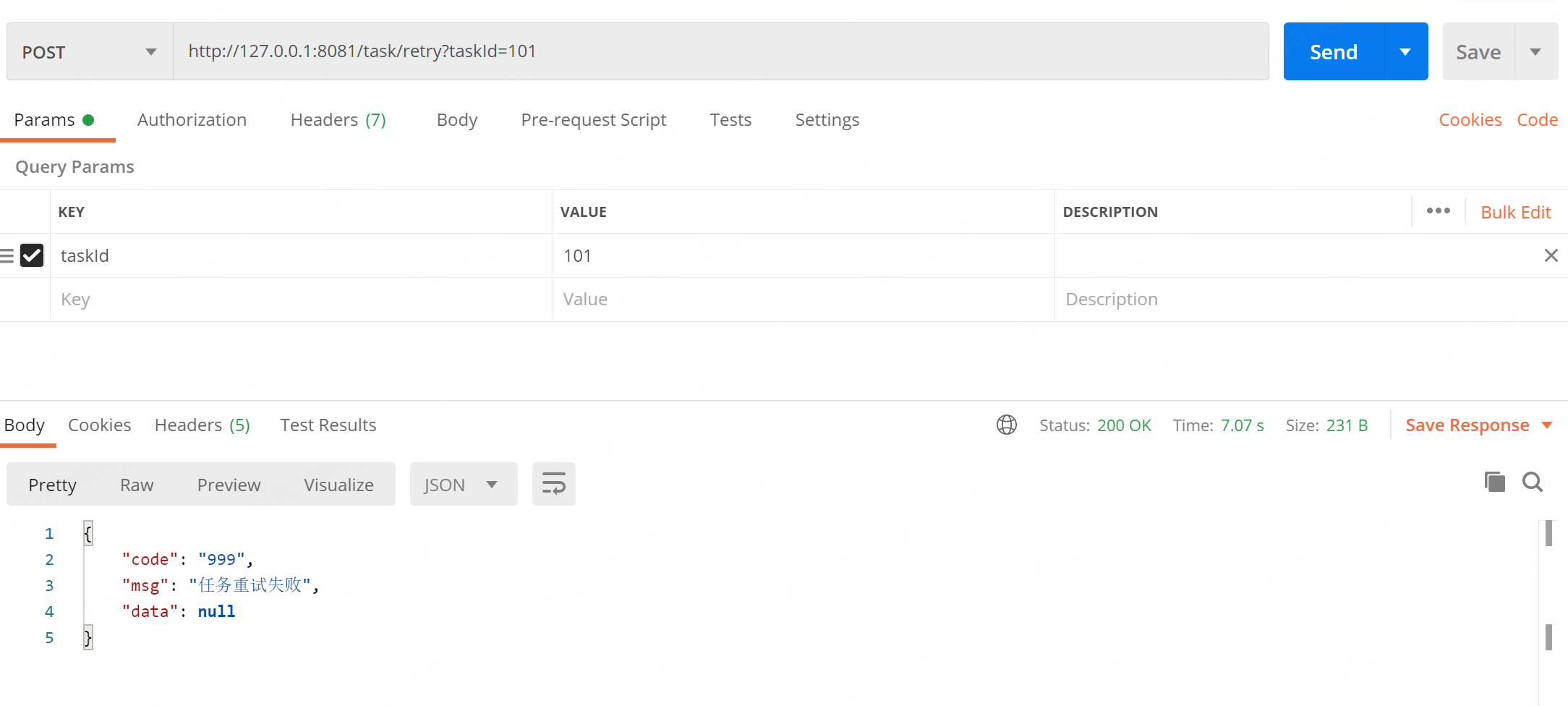This screenshot has width=1568, height=706.
Task: Search within response body magnifier icon
Action: click(1533, 482)
